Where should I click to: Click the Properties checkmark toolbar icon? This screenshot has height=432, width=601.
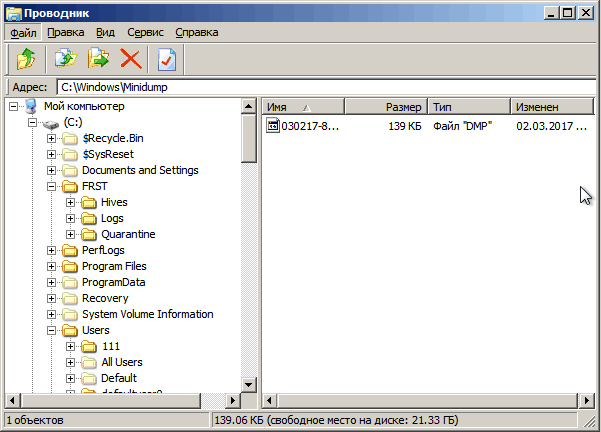coord(167,59)
